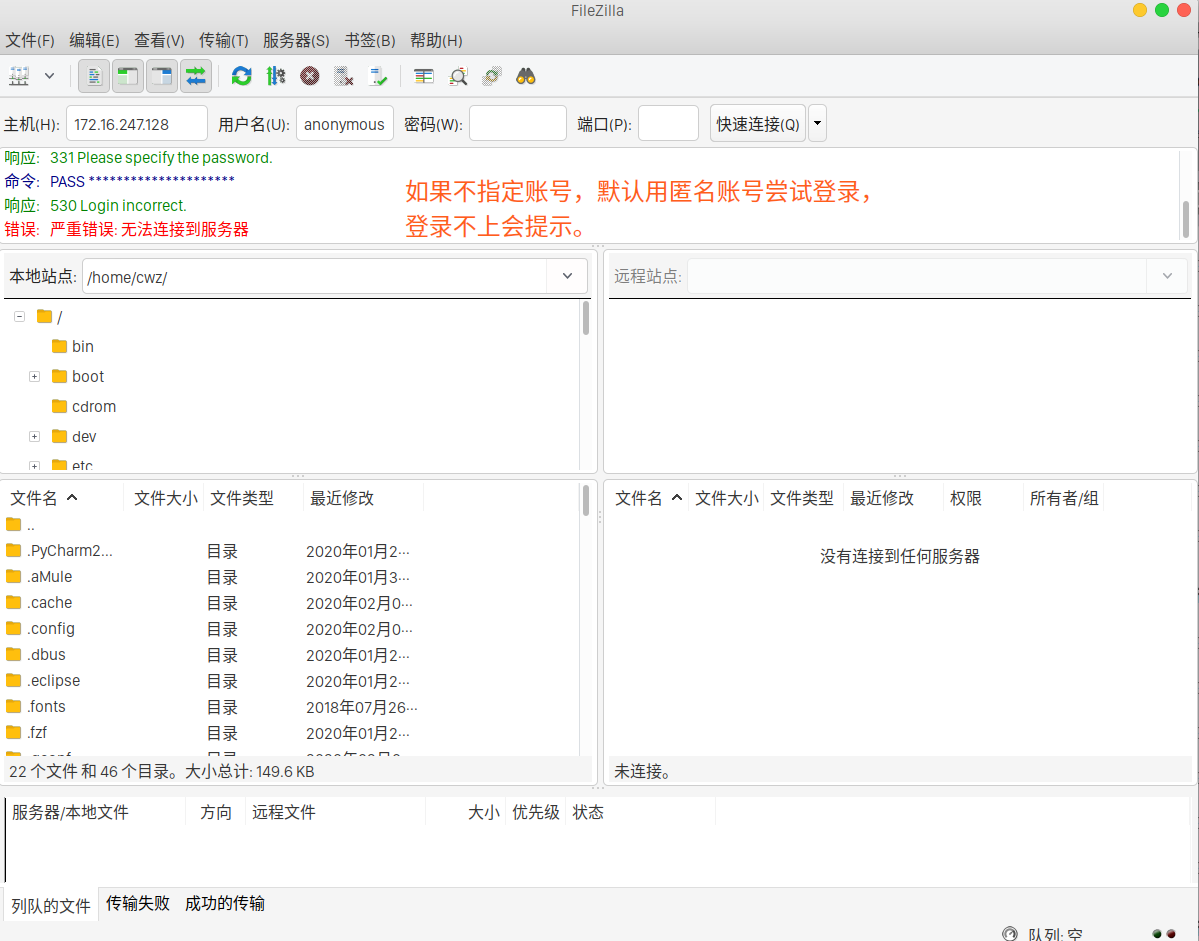Screen dimensions: 1199x941
Task: Go to parent directory .. entry
Action: pyautogui.click(x=291, y=525)
